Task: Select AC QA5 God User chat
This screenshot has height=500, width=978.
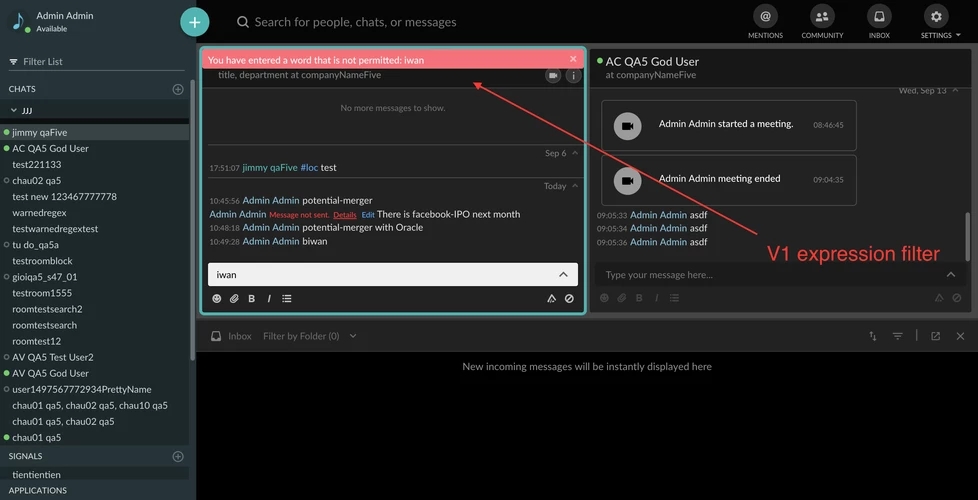Action: coord(50,148)
